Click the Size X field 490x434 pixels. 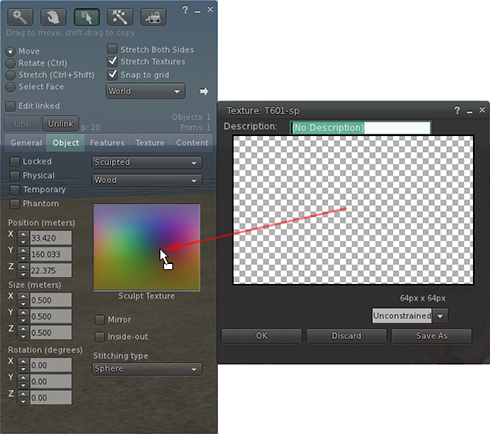tap(51, 300)
